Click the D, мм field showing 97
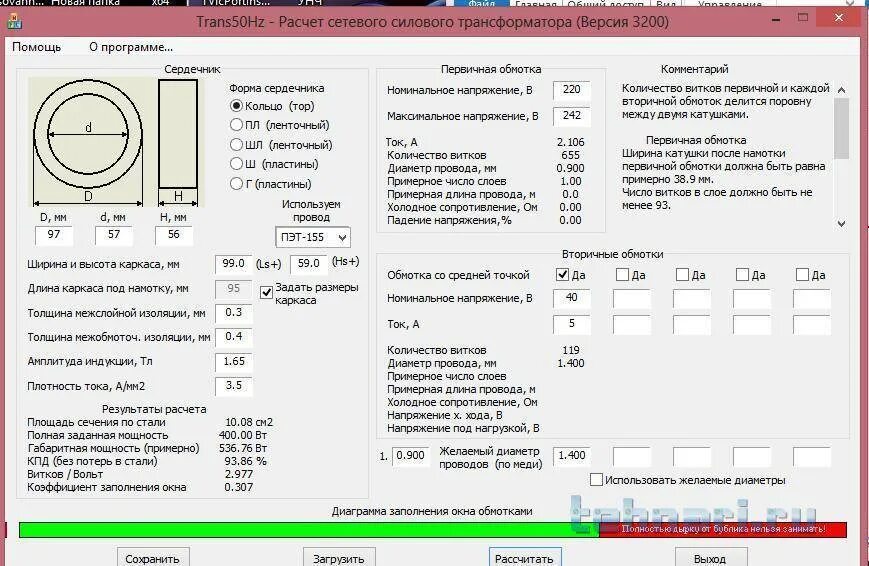The height and width of the screenshot is (566, 869). point(54,235)
